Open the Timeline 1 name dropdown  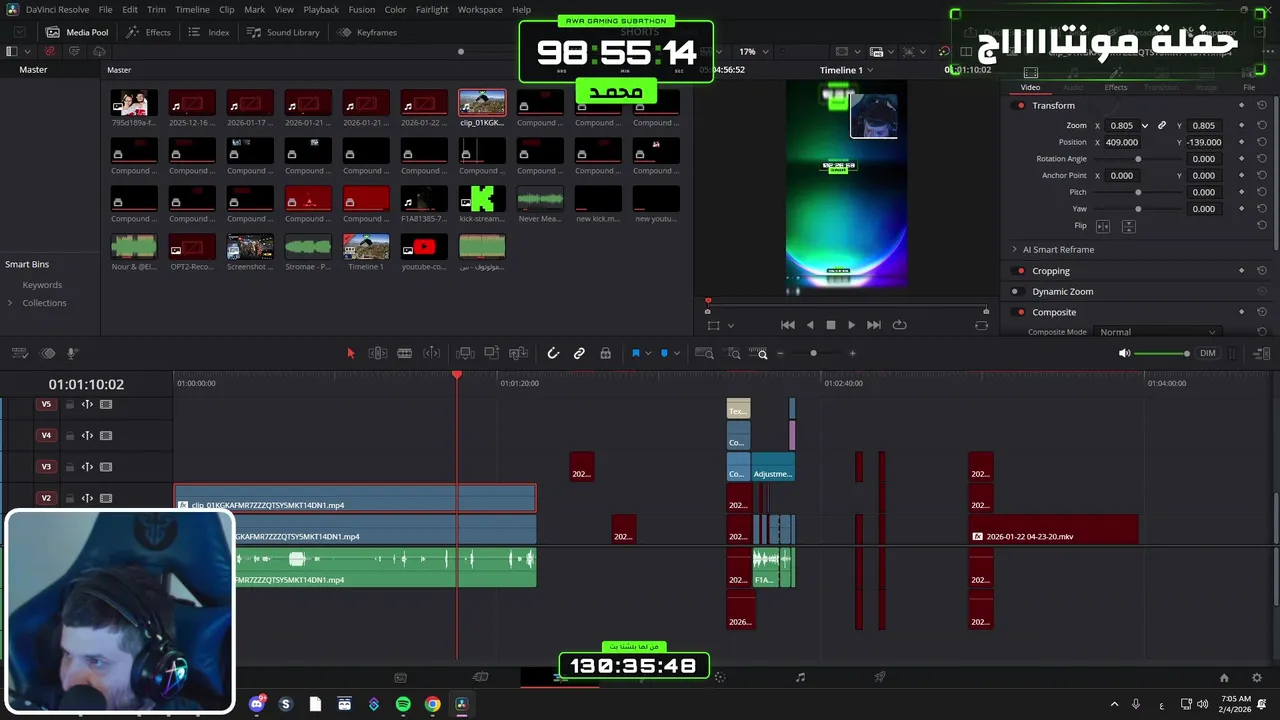click(x=846, y=70)
